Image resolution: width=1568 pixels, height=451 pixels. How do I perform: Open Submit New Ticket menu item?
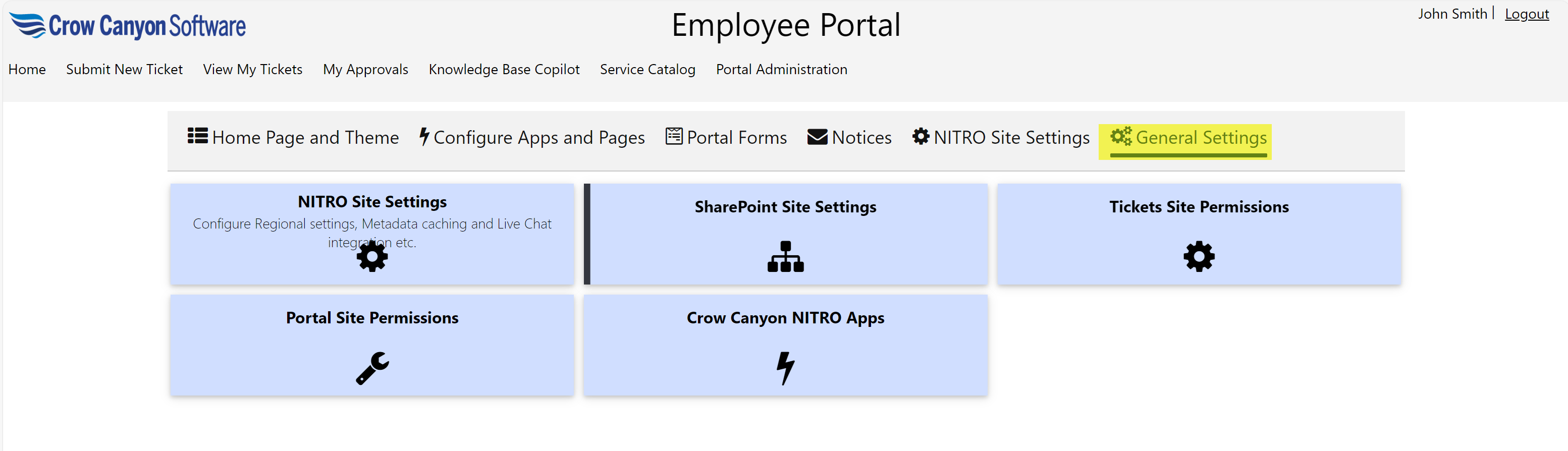click(x=124, y=70)
